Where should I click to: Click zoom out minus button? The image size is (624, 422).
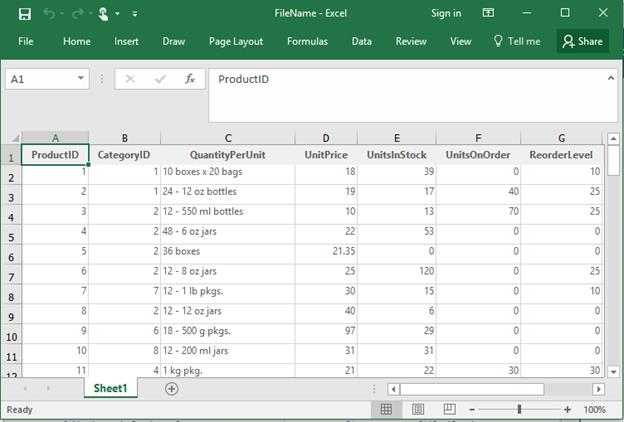[x=472, y=409]
